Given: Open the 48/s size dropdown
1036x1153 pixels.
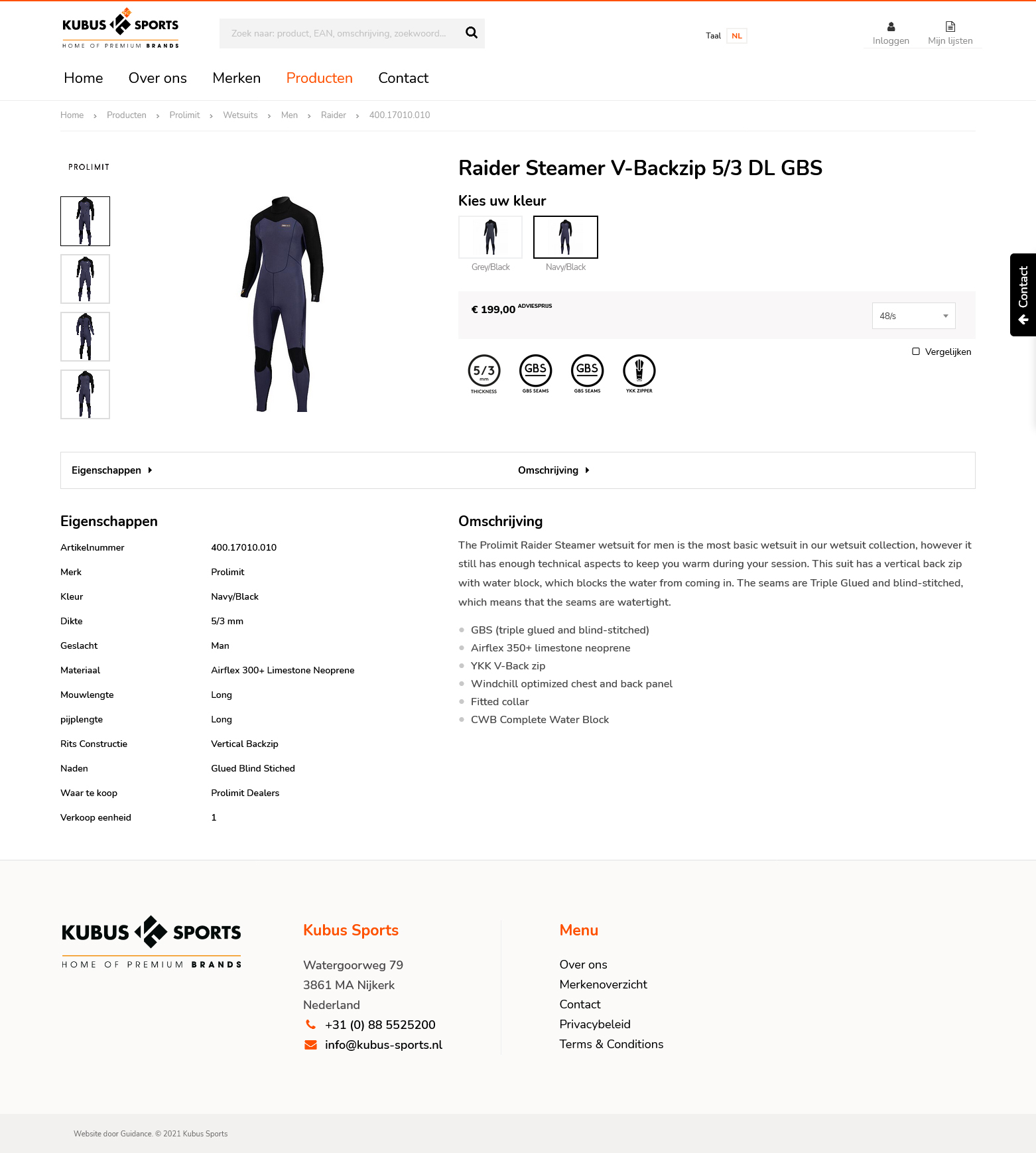Looking at the screenshot, I should (913, 316).
